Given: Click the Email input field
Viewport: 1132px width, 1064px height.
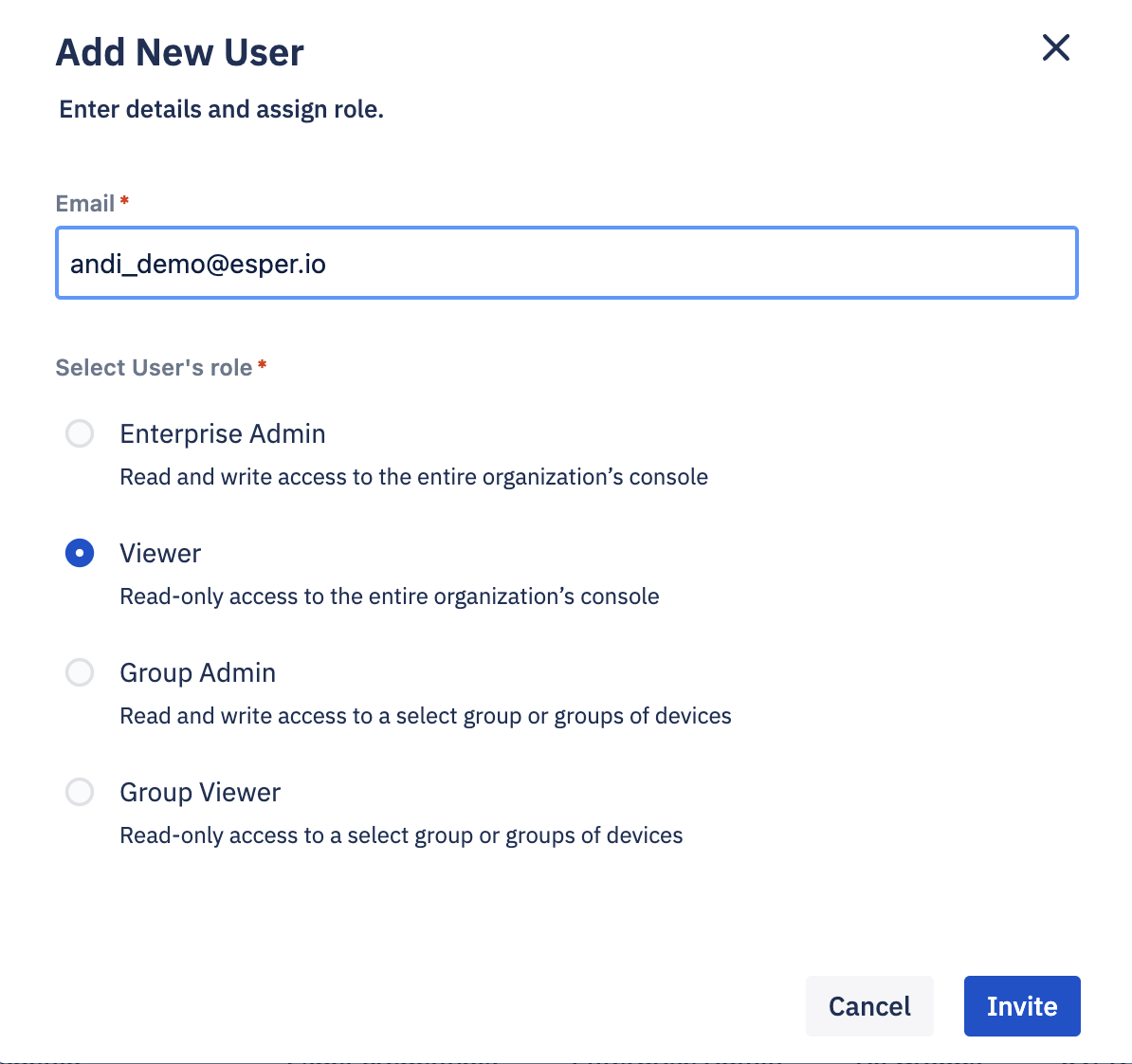Looking at the screenshot, I should point(567,263).
